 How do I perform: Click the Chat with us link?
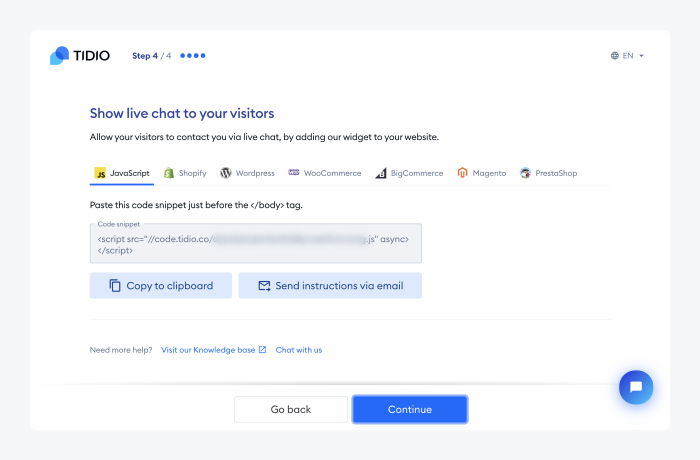[299, 350]
